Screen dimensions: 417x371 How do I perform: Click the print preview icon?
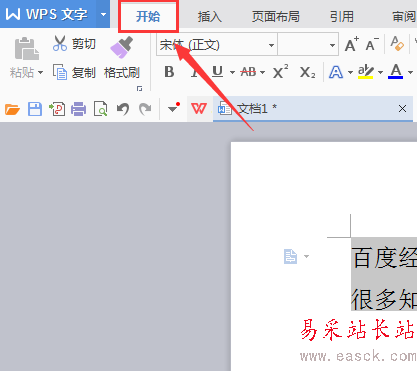tap(100, 109)
